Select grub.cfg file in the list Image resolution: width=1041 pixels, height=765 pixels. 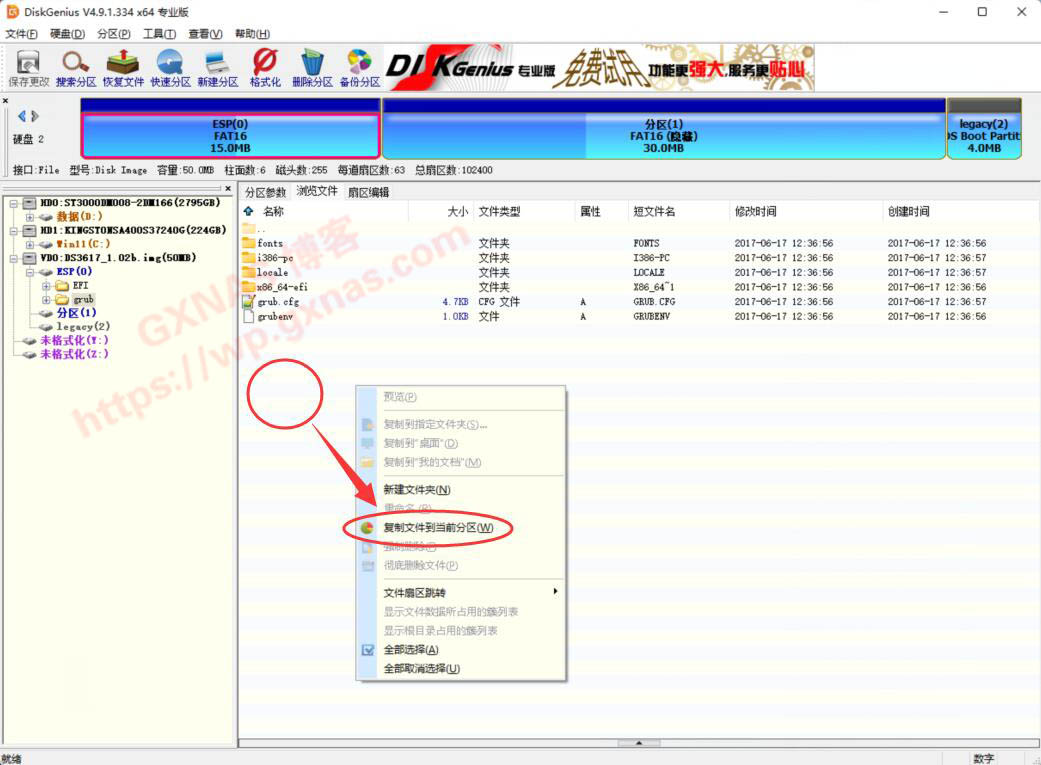[278, 302]
